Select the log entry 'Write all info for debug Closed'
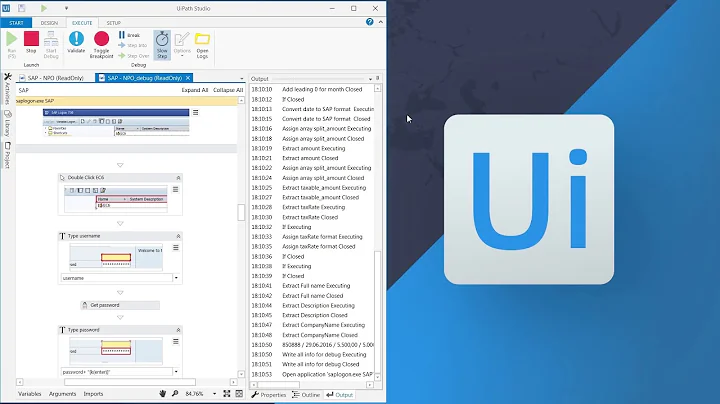This screenshot has width=720, height=404. point(321,364)
